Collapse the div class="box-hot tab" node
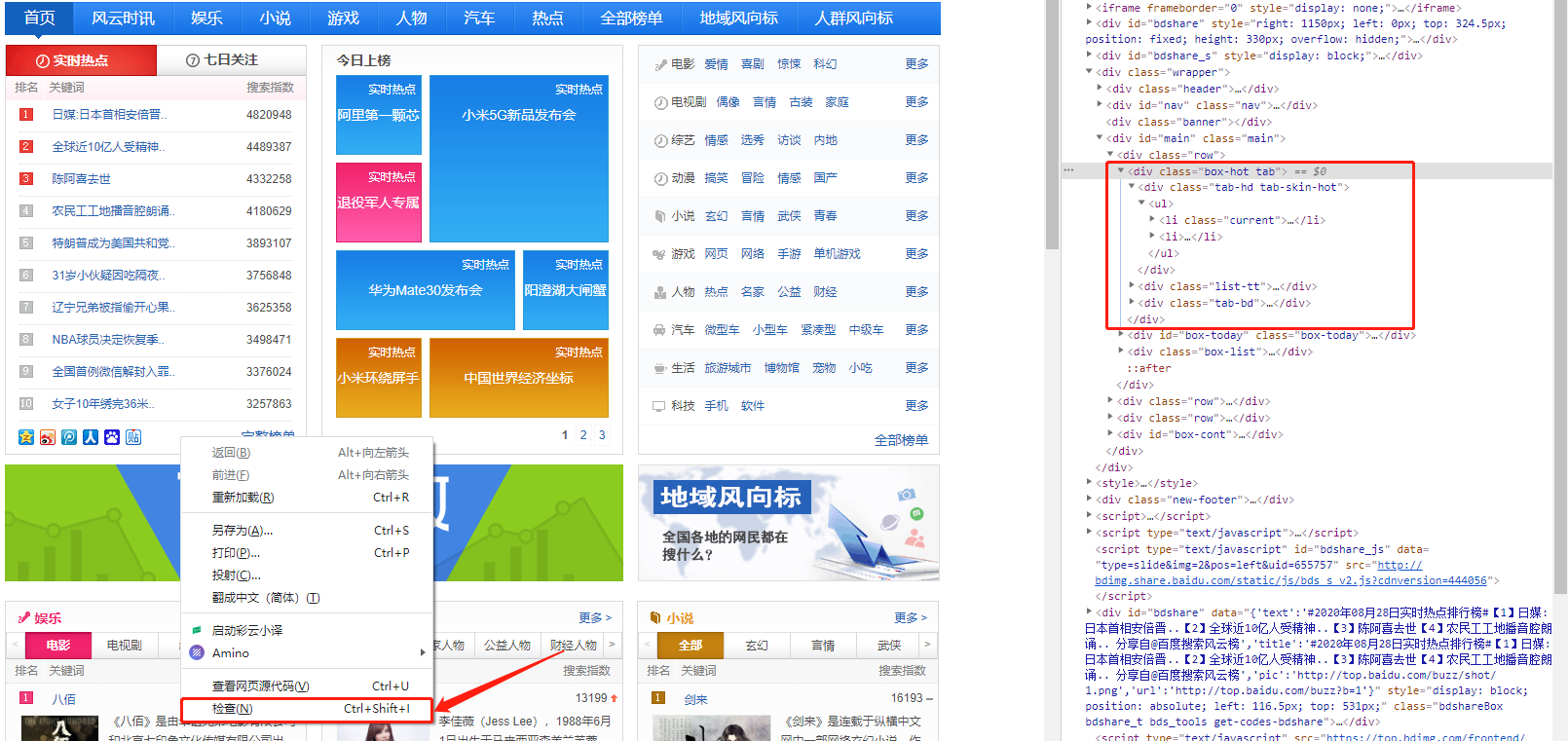The image size is (1568, 741). point(1121,170)
